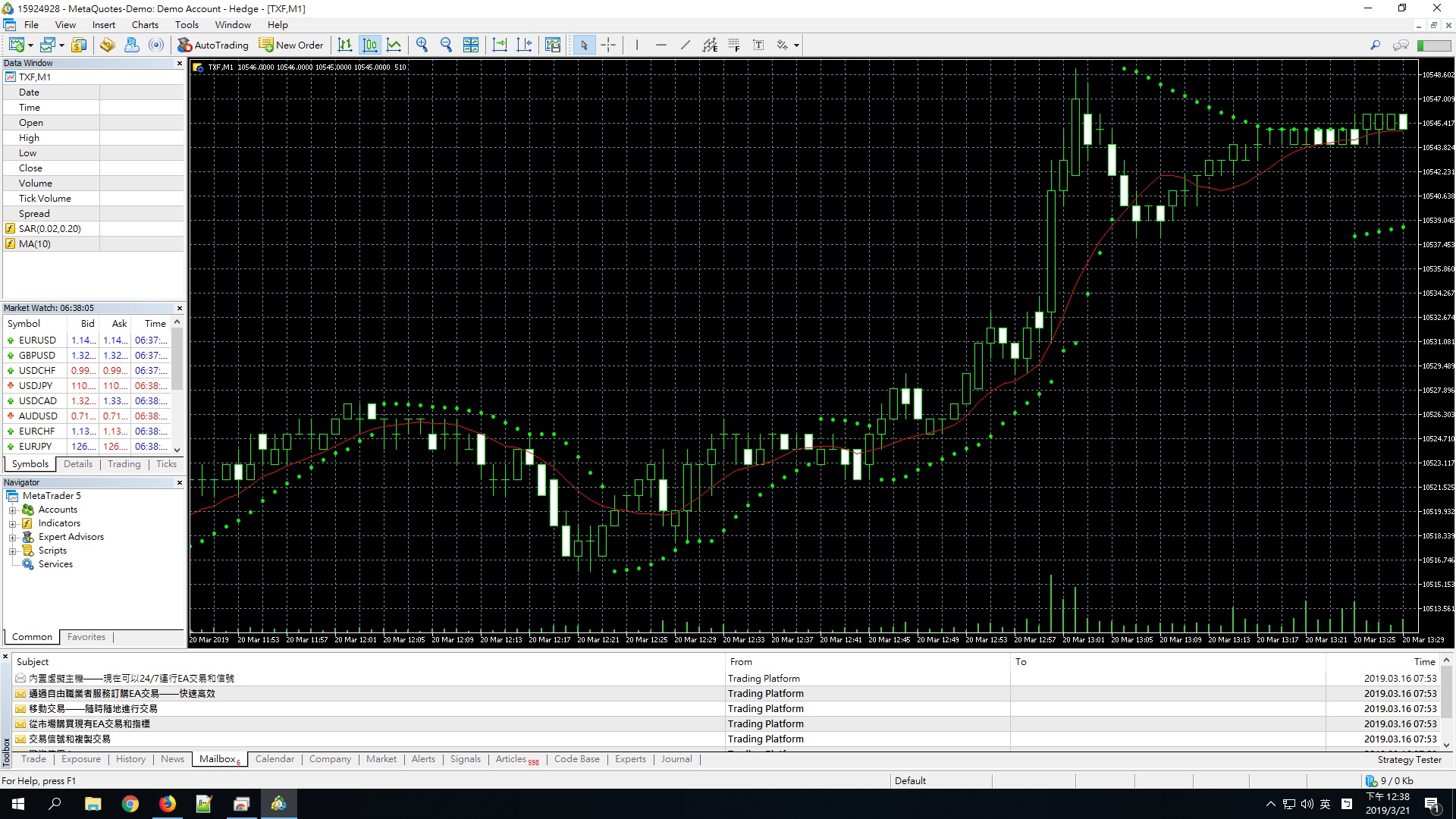Click the New Order button
The image size is (1456, 819).
click(291, 45)
